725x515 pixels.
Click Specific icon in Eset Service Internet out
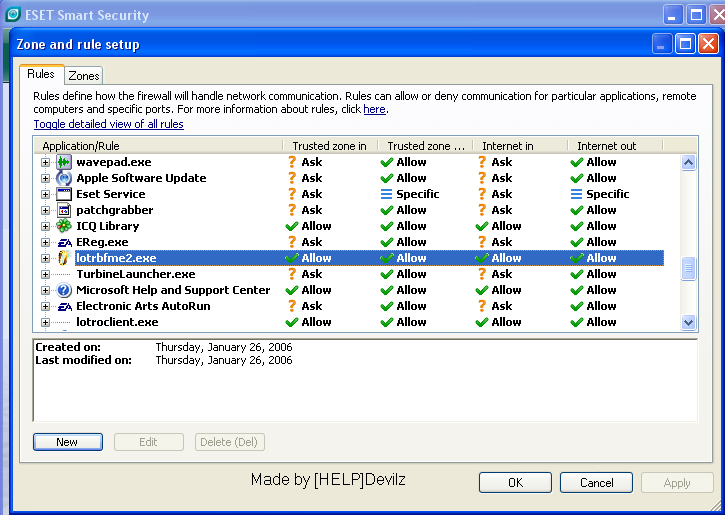(576, 194)
